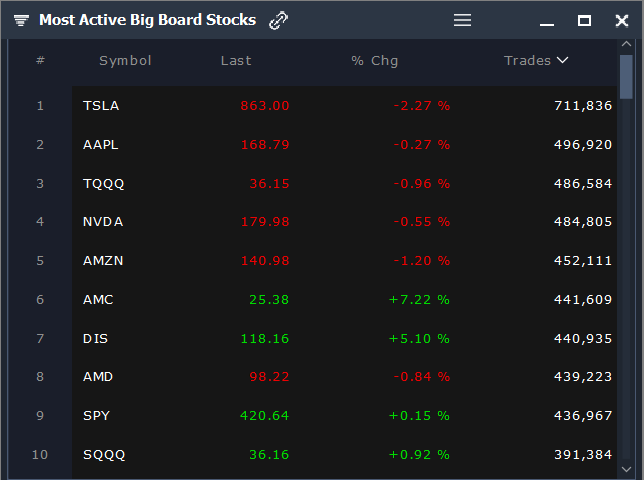Click the filter funnel icon in title bar
The width and height of the screenshot is (644, 480).
(x=21, y=20)
